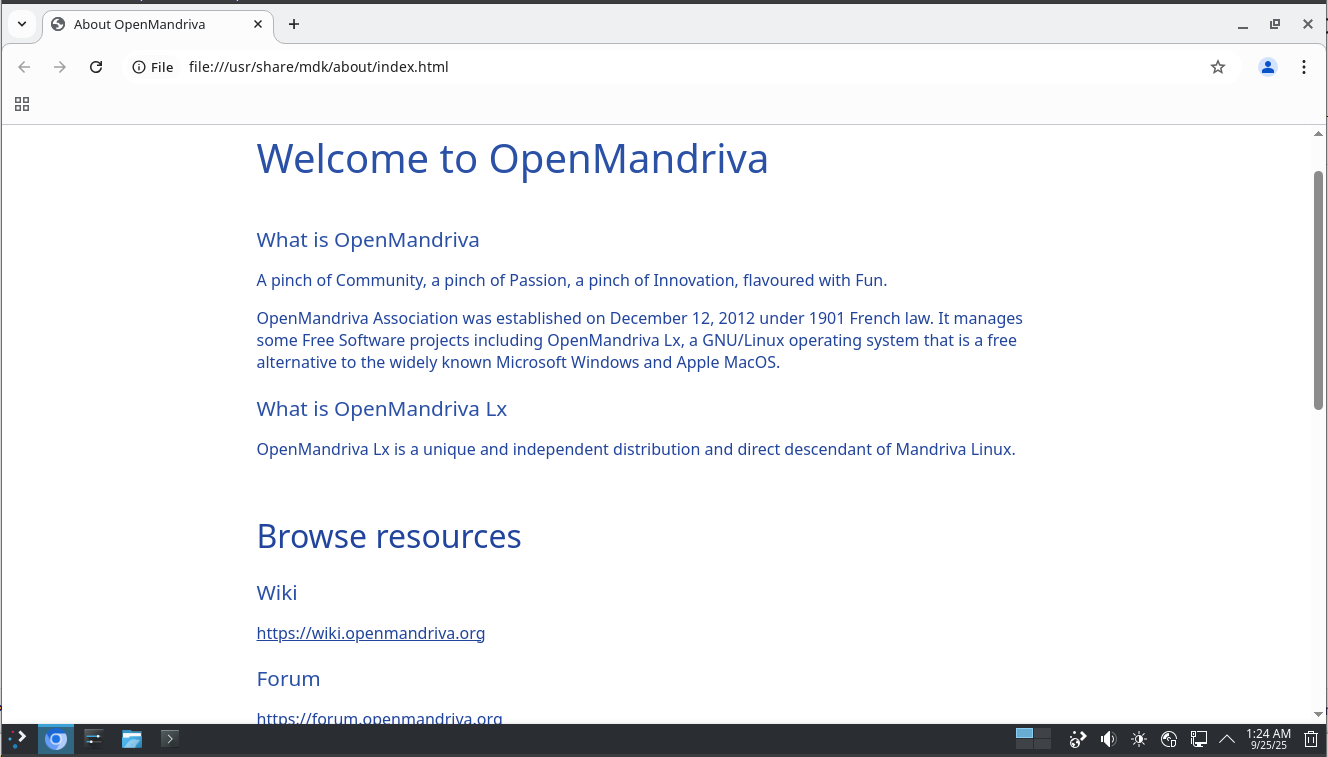Image resolution: width=1328 pixels, height=757 pixels.
Task: View site information via File icon
Action: pyautogui.click(x=153, y=67)
